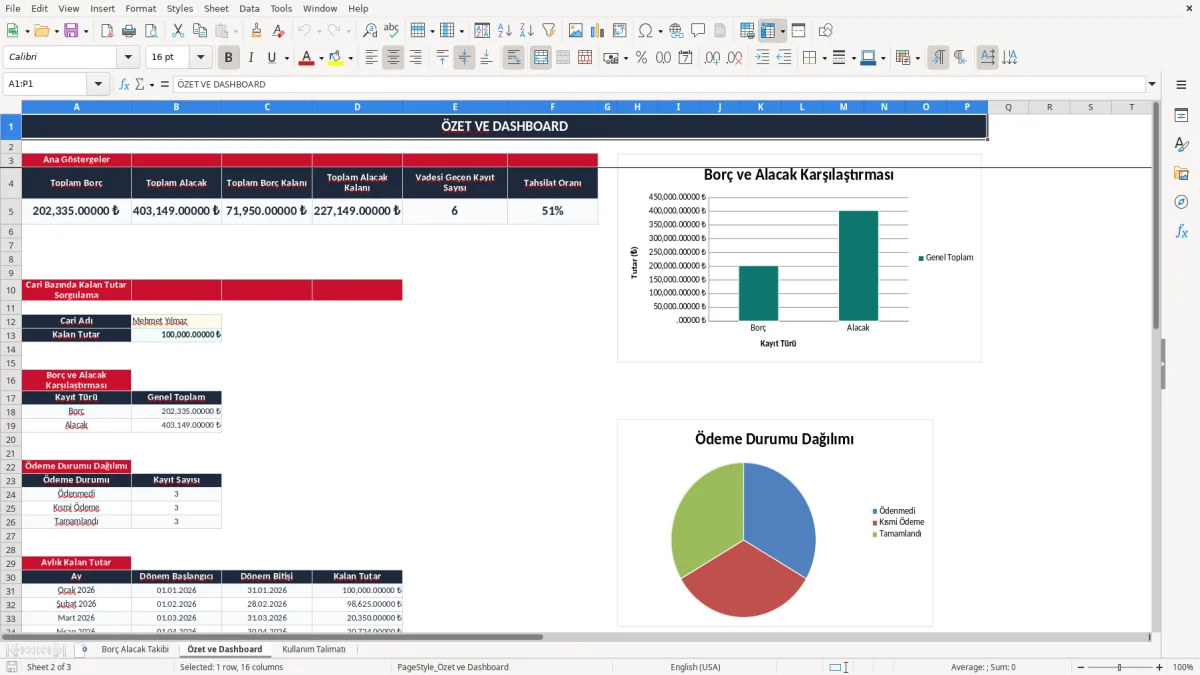Click Mehmet Yılmaz cell
This screenshot has height=675, width=1200.
point(176,321)
